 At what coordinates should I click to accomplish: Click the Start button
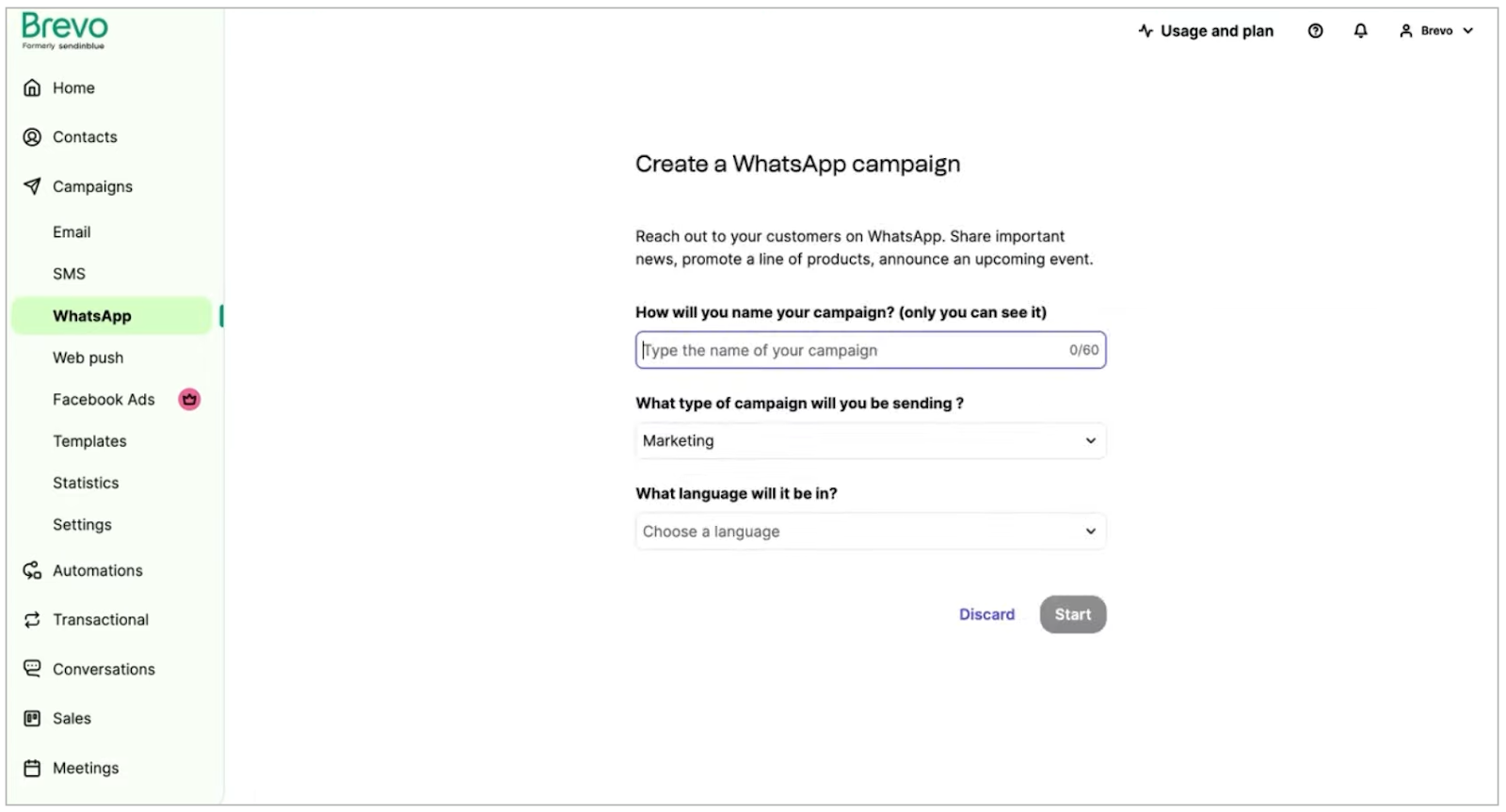tap(1073, 614)
